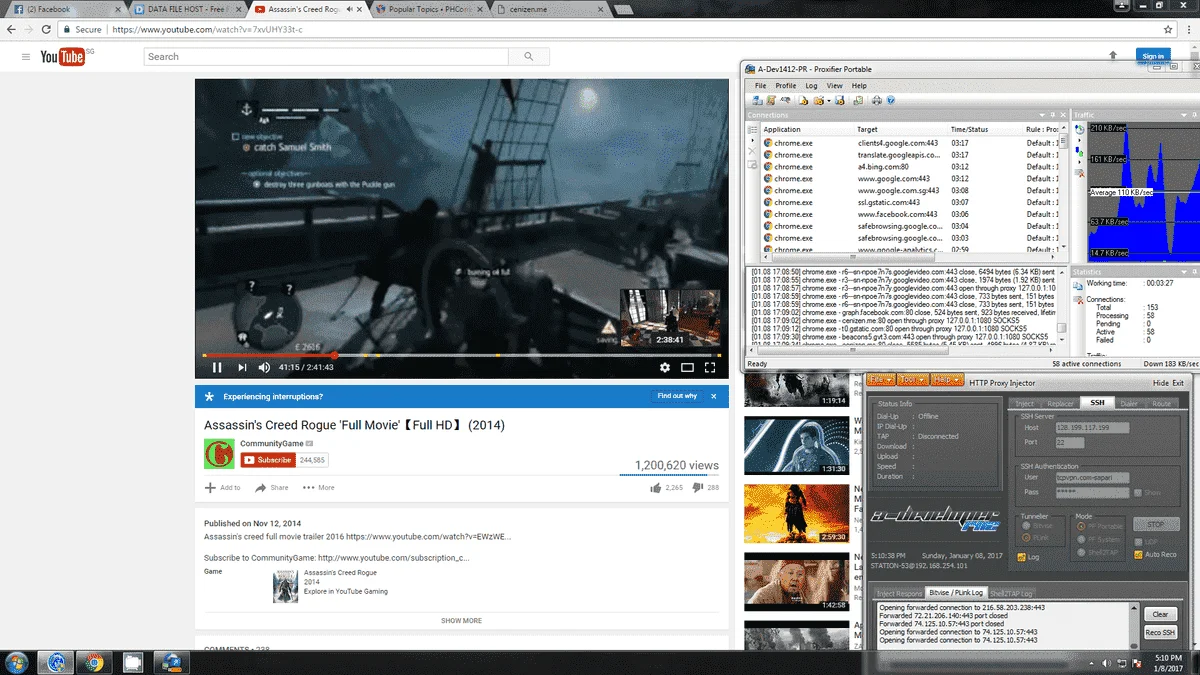Open the Tool dropdown in HTTP Proxy Injector
Viewport: 1200px width, 675px height.
(x=912, y=379)
